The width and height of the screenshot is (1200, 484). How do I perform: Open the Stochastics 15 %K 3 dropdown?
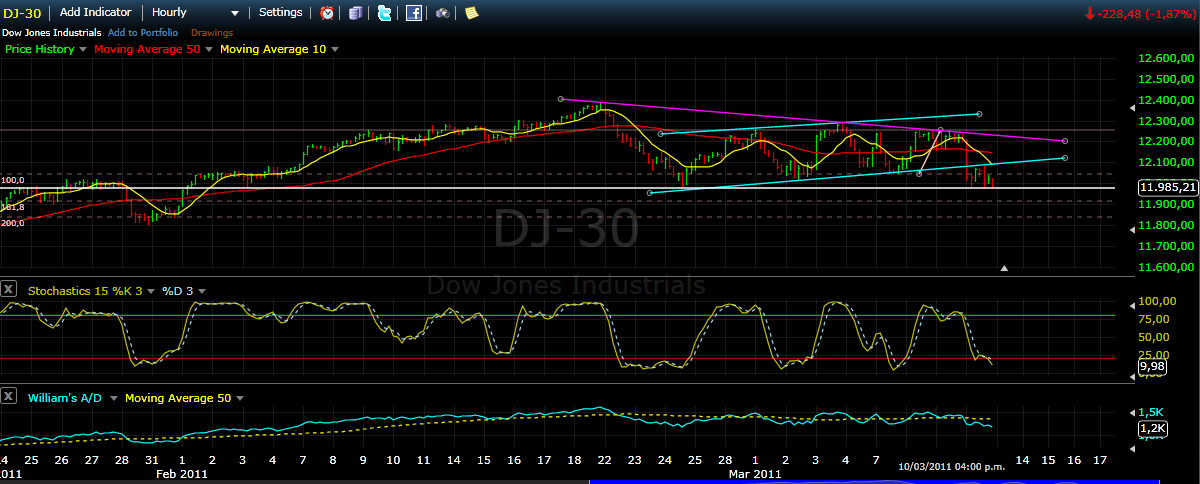click(152, 291)
